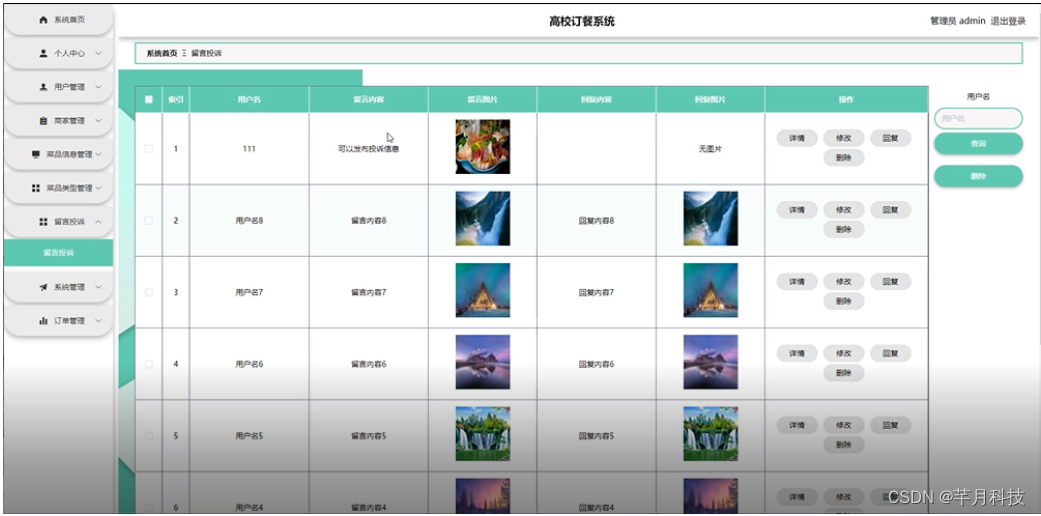Expand the 菜品类型管理 menu chevron
This screenshot has height=516, width=1041.
coord(98,188)
